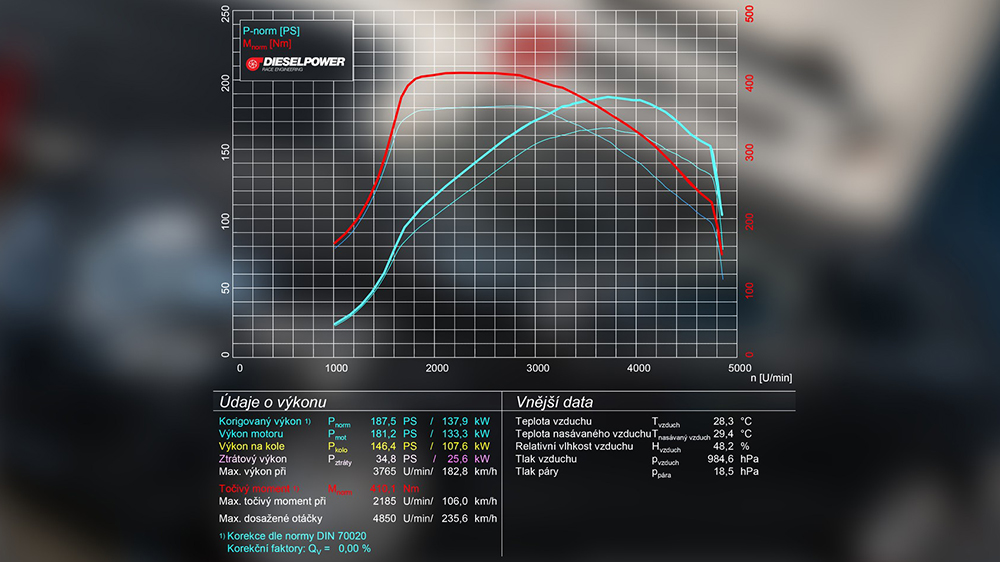Screen dimensions: 1000x562
Task: Click the "Korekce dle normy DIN 70020" footnote
Action: pos(293,536)
